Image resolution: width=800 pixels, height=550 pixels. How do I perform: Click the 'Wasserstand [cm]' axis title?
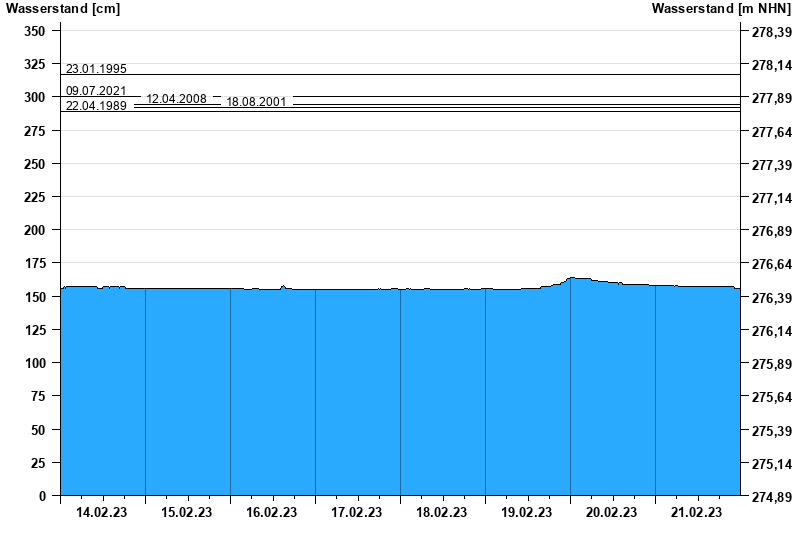[x=48, y=9]
